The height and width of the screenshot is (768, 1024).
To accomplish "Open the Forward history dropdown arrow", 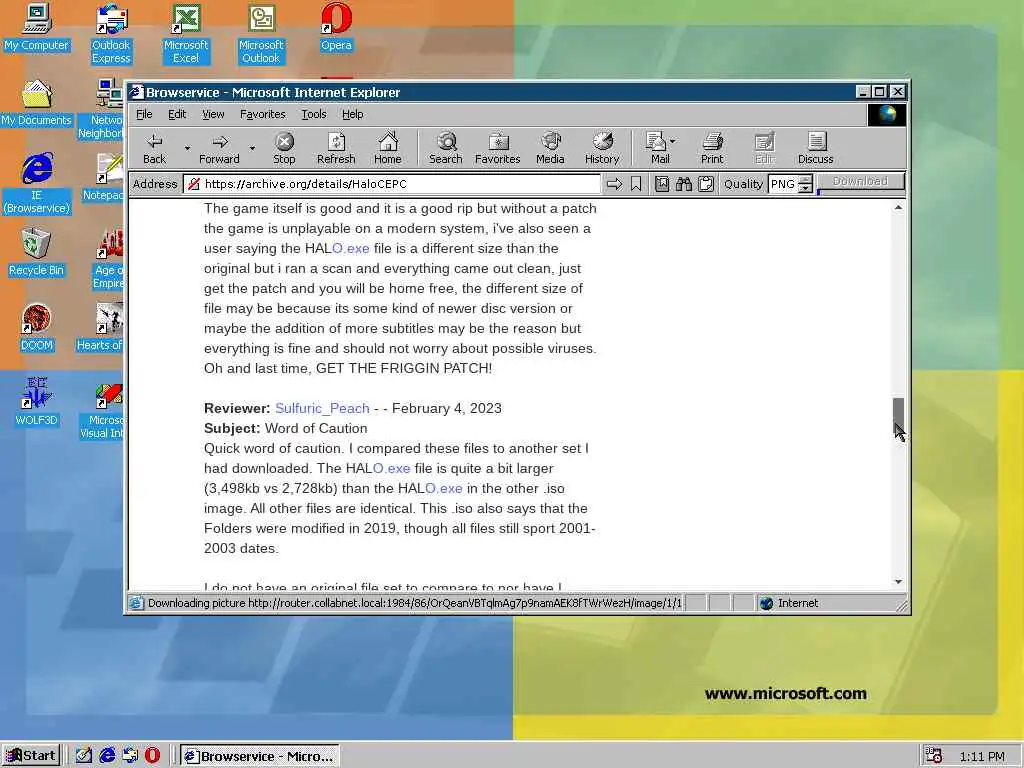I will (x=253, y=148).
